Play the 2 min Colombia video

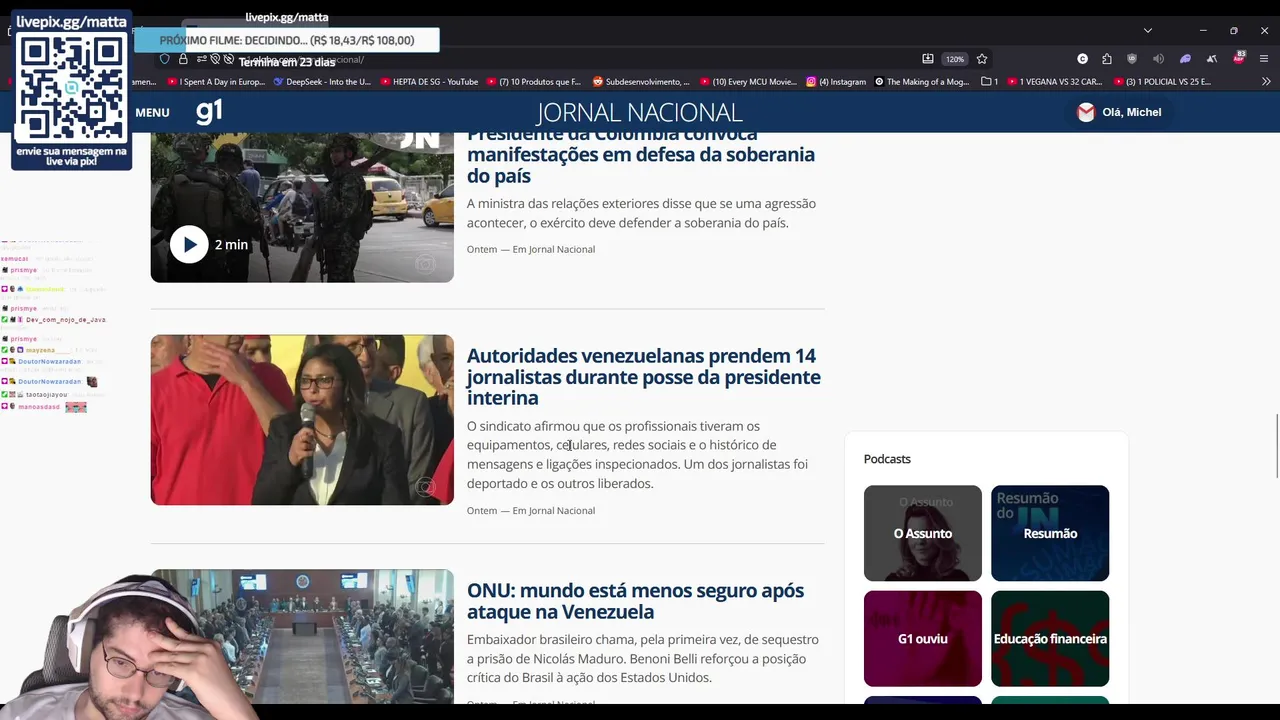pos(189,244)
